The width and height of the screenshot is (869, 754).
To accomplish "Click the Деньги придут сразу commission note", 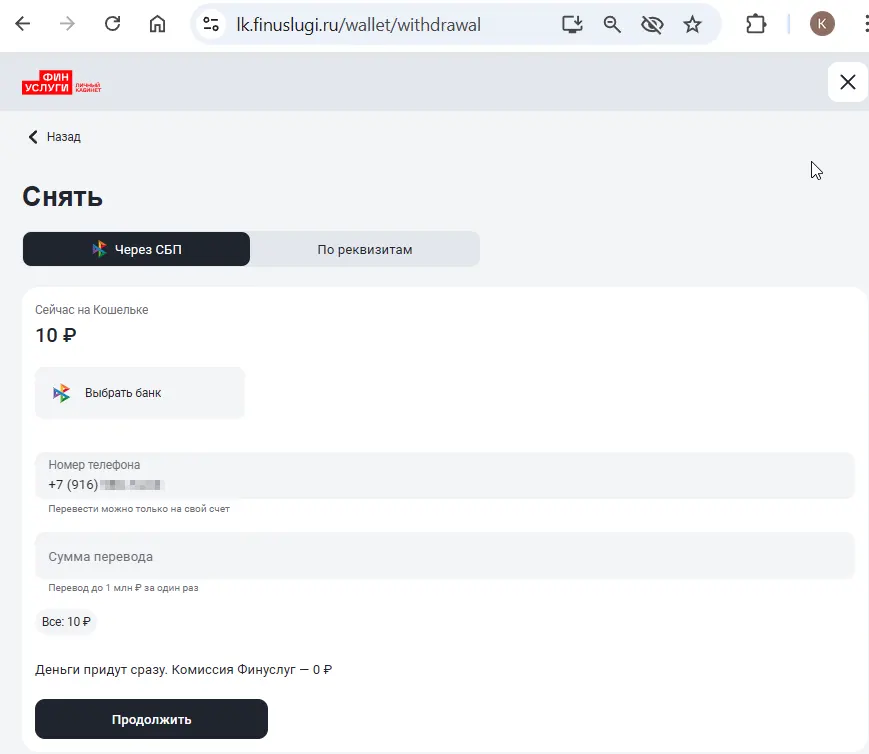I will click(183, 670).
